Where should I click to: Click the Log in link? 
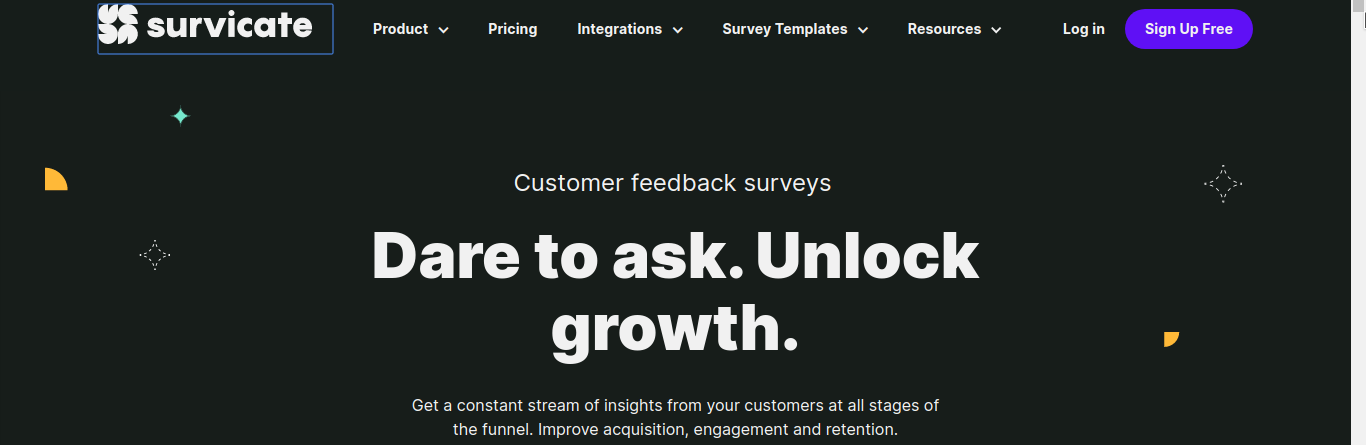1083,29
